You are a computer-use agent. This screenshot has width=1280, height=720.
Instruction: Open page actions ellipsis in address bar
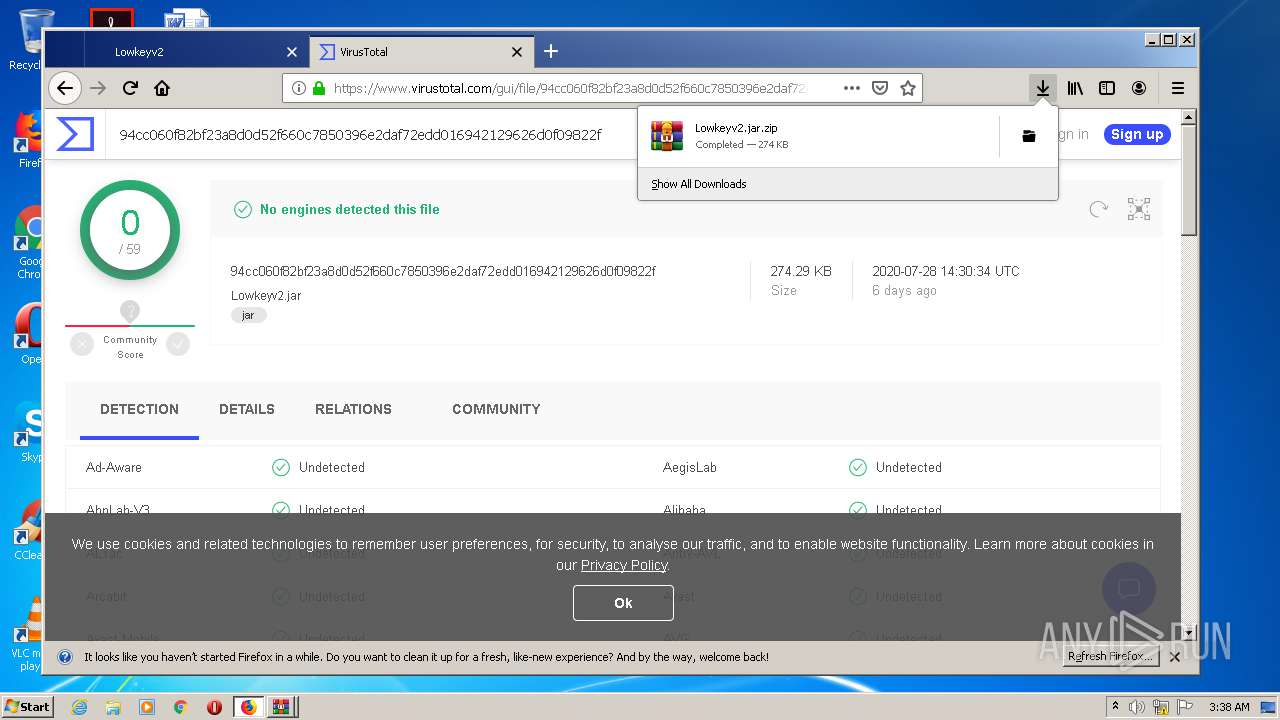tap(851, 88)
